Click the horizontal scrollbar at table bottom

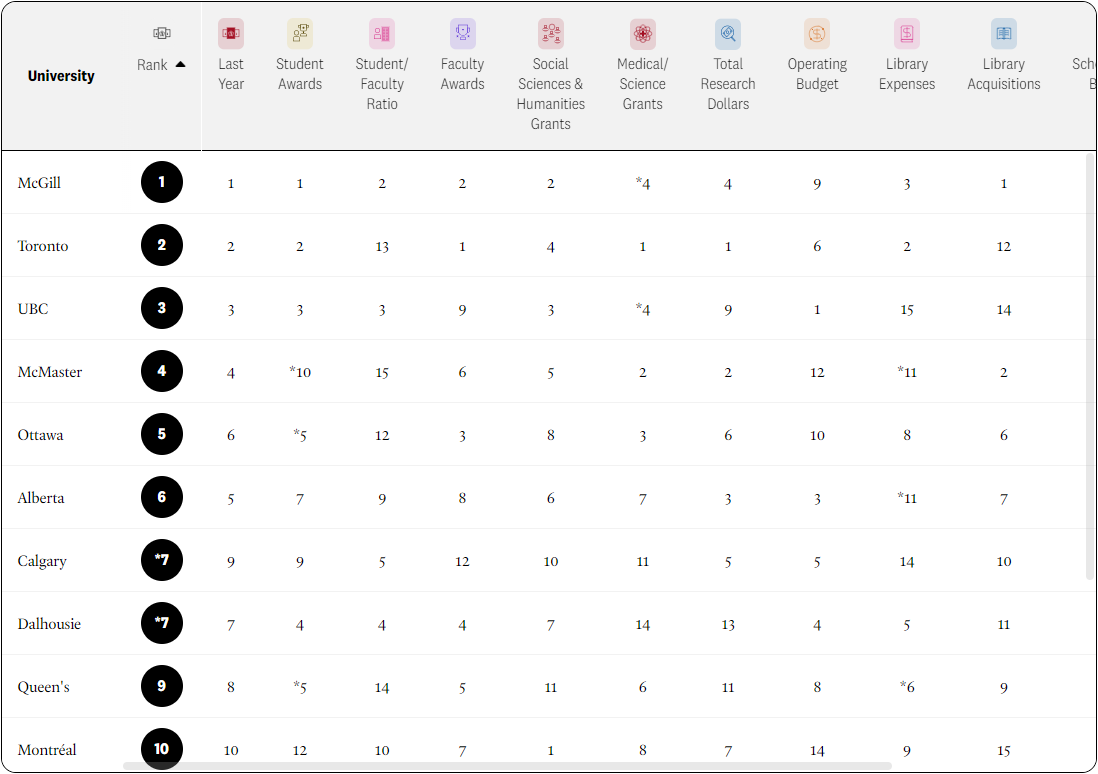pyautogui.click(x=507, y=766)
